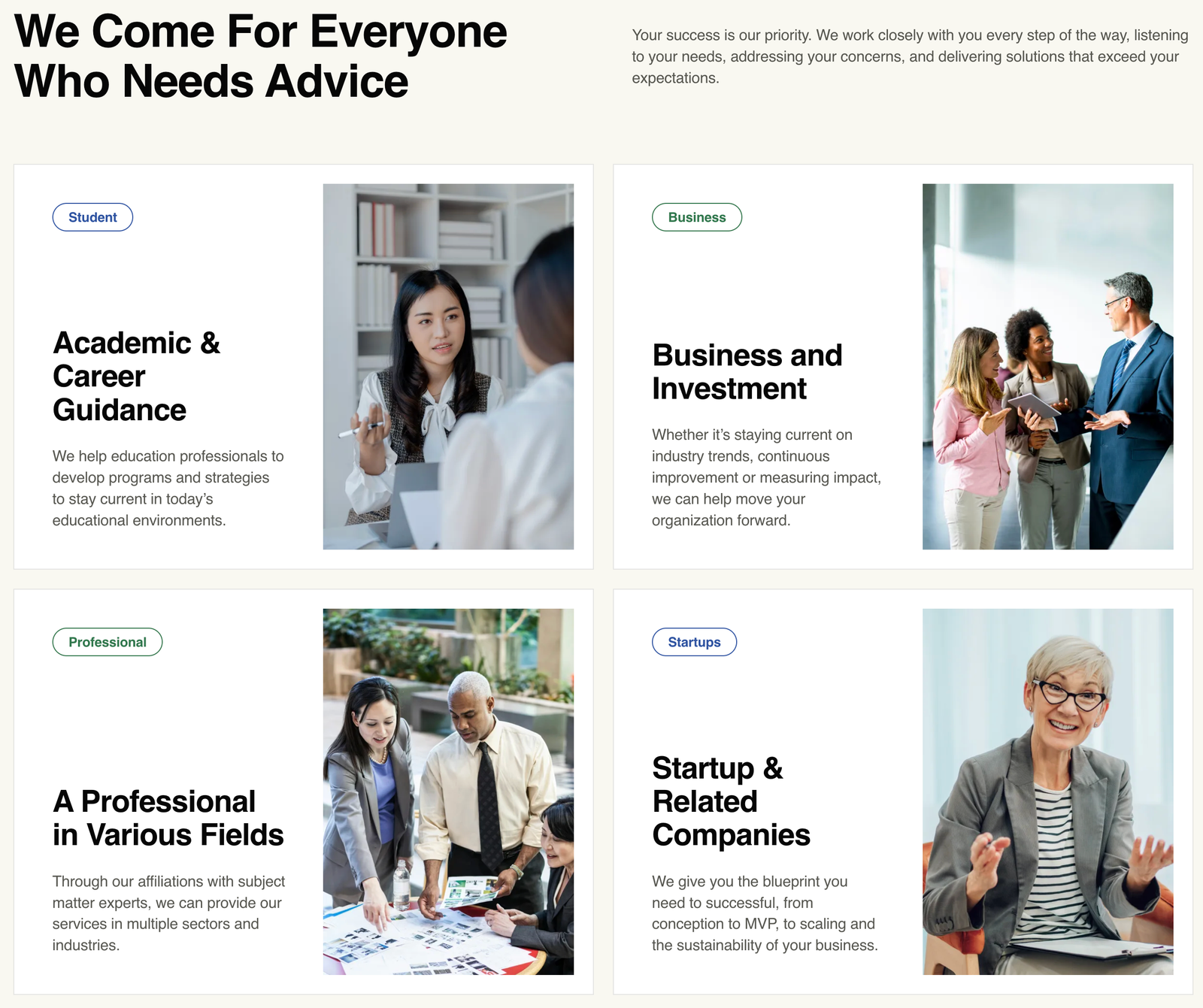The width and height of the screenshot is (1203, 1008).
Task: Click the team reviewing documents photo
Action: (x=448, y=792)
